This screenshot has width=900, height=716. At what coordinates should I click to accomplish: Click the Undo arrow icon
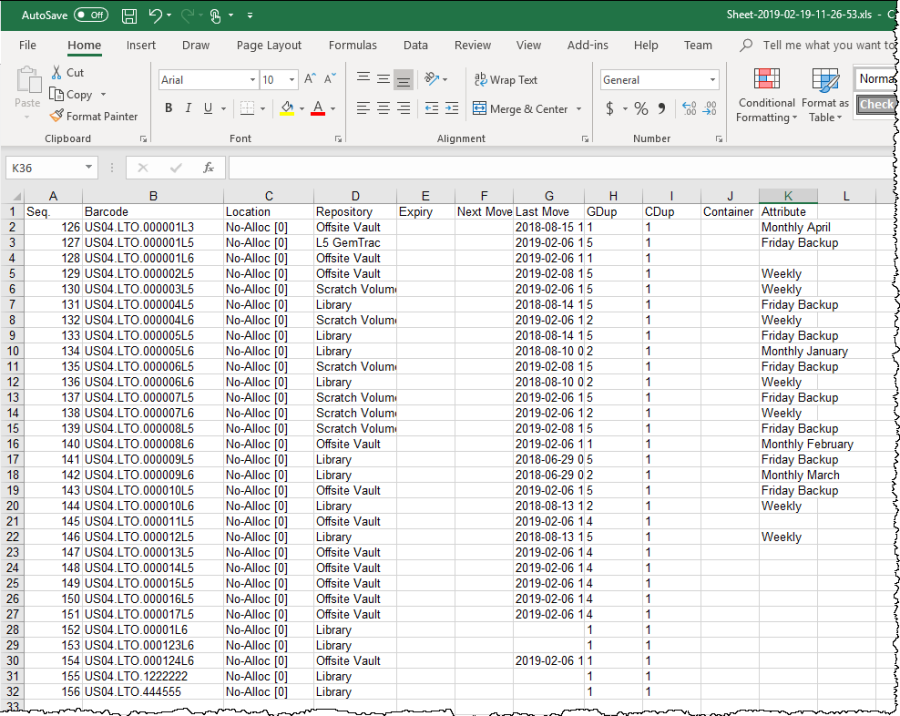click(155, 16)
